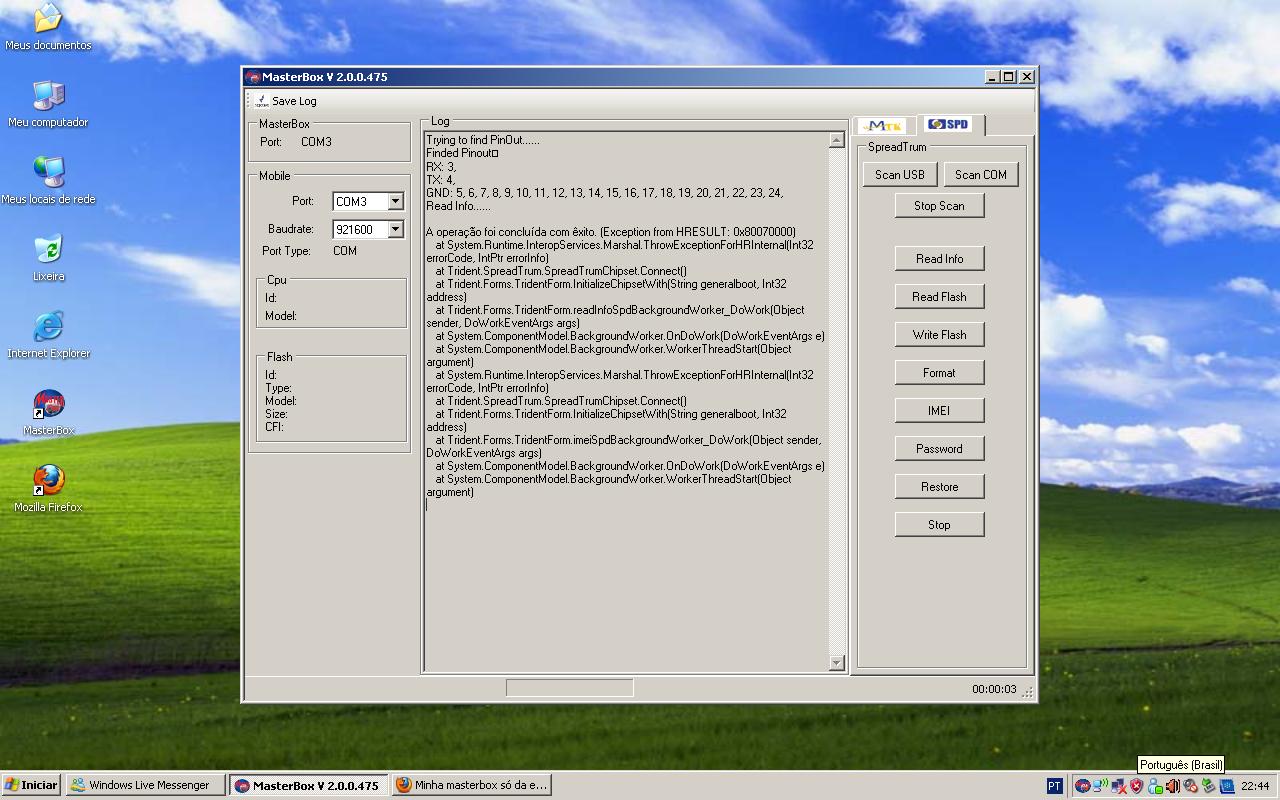Image resolution: width=1280 pixels, height=800 pixels.
Task: Click the log scrollbar down arrow
Action: [837, 662]
